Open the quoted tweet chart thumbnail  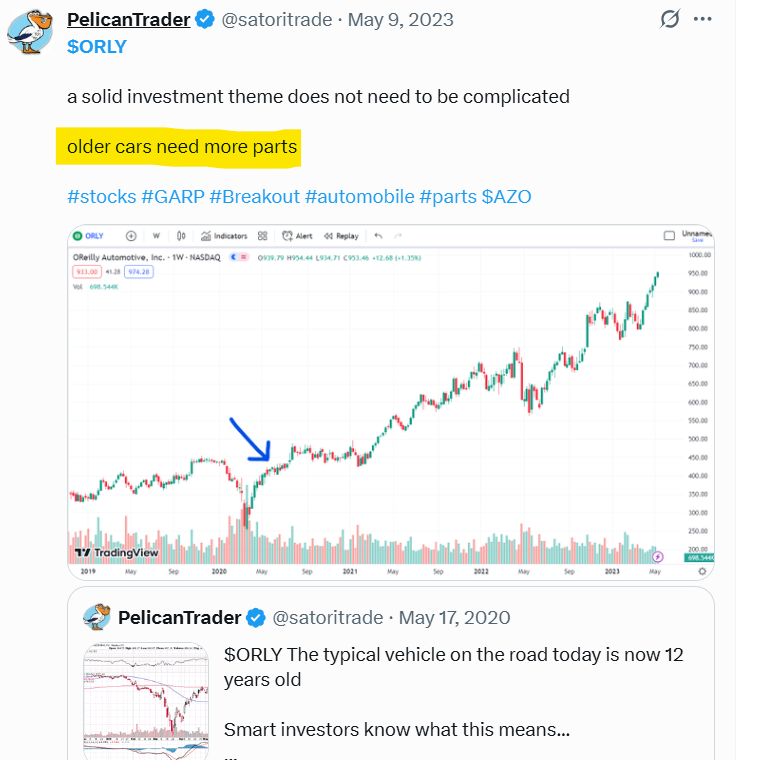[x=149, y=697]
